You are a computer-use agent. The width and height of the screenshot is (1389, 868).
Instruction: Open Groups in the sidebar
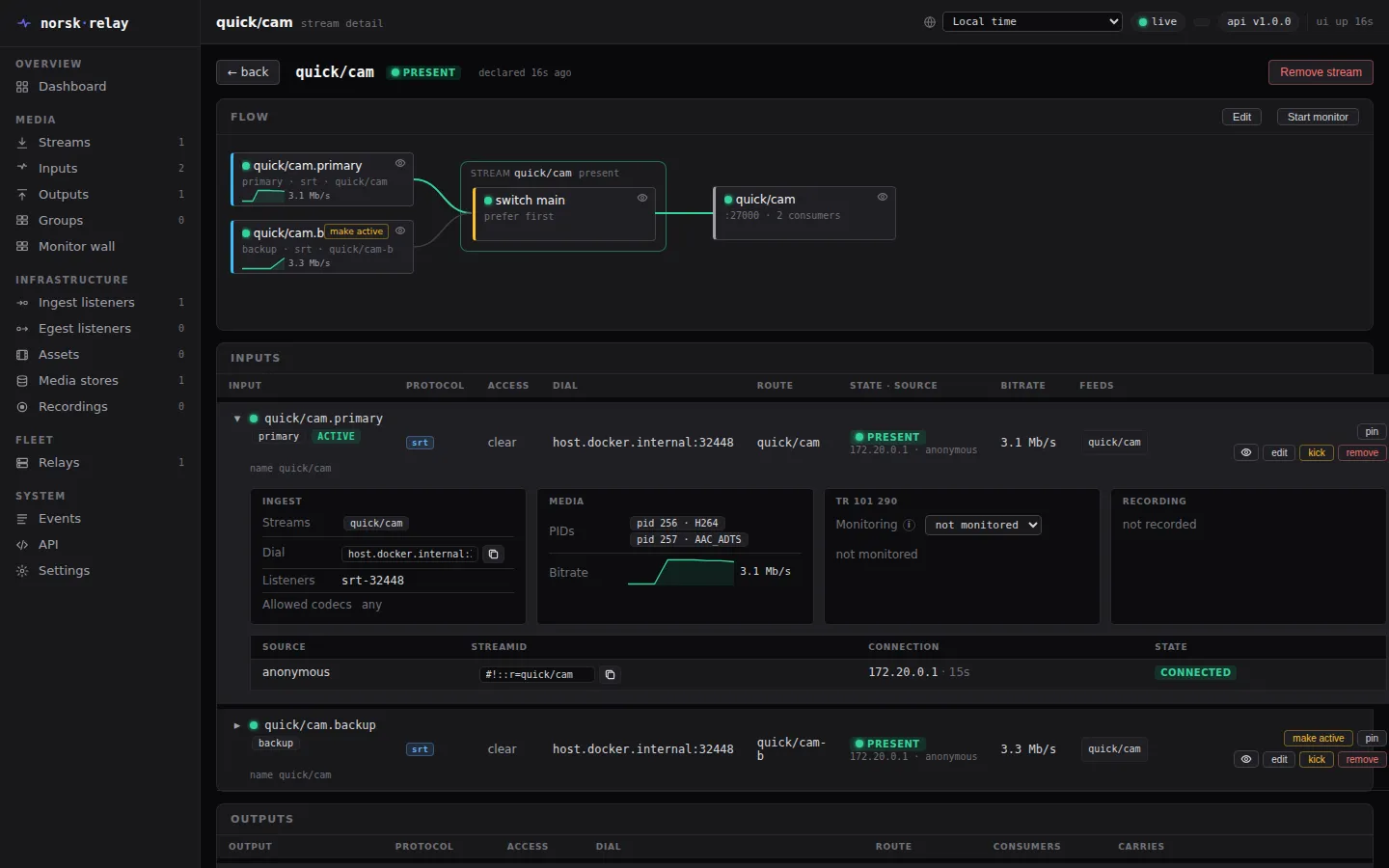pyautogui.click(x=100, y=221)
